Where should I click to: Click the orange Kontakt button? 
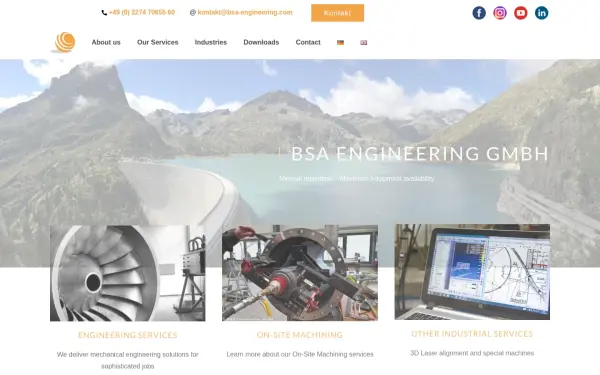click(338, 13)
